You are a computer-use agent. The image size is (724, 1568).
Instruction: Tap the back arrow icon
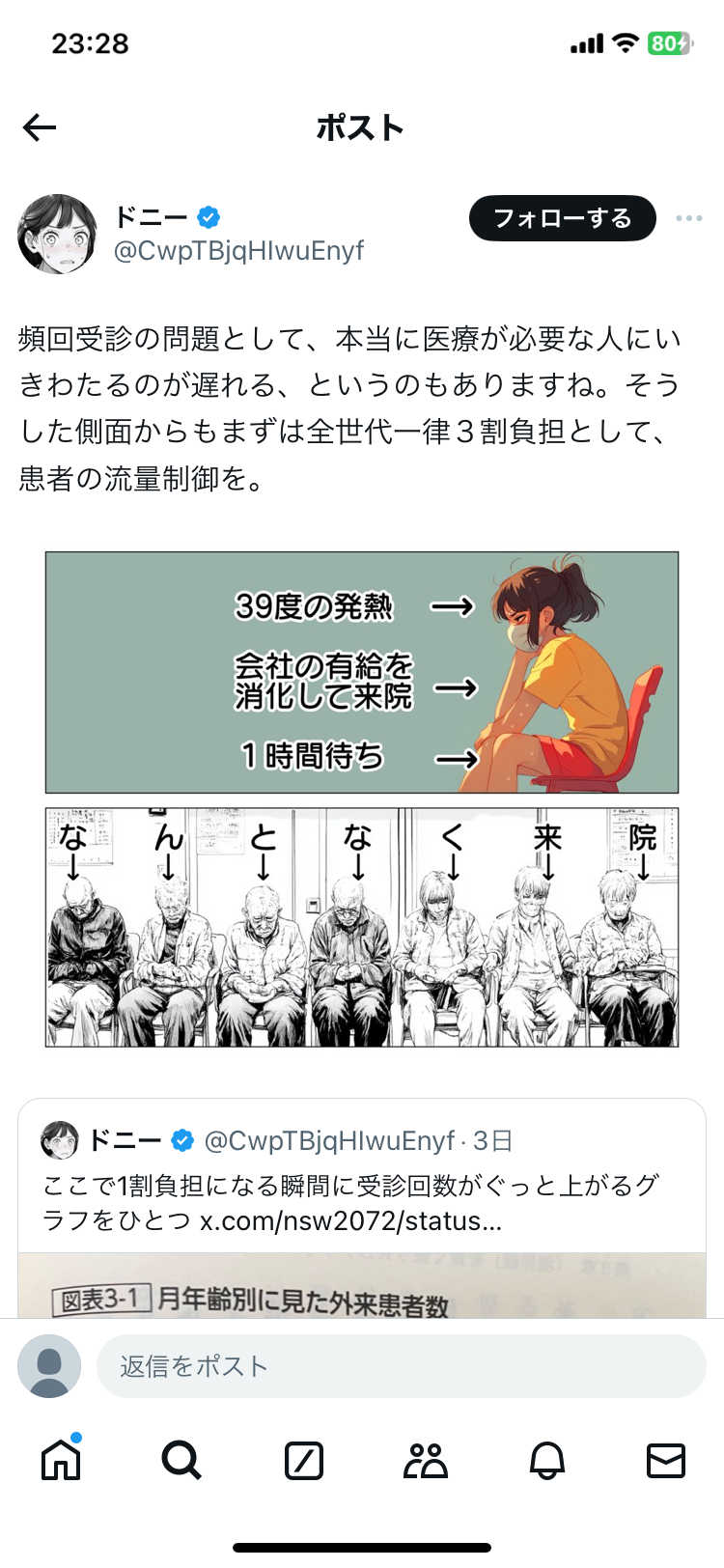coord(40,127)
